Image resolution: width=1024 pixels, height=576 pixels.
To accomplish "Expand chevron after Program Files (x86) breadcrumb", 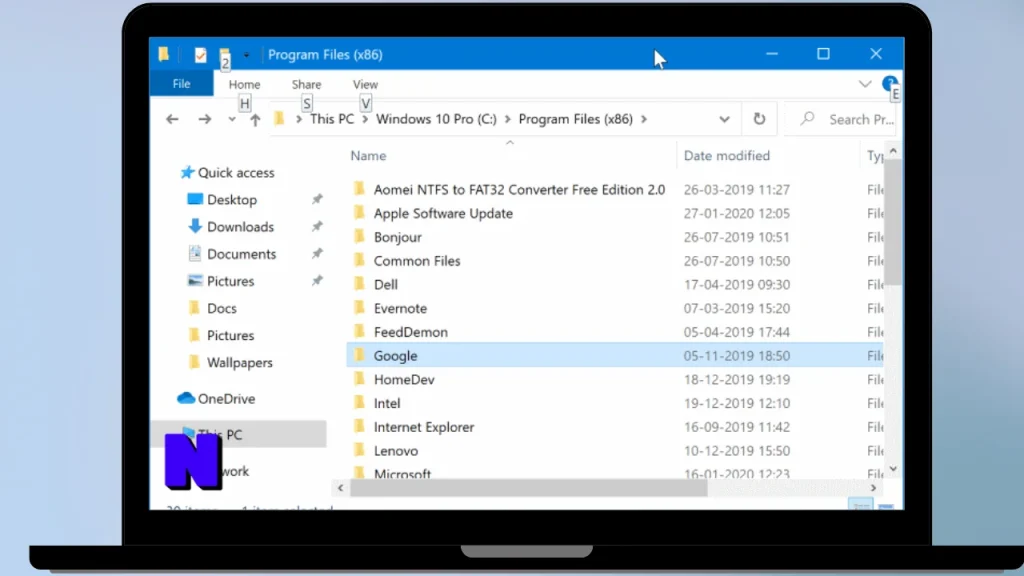I will 644,120.
